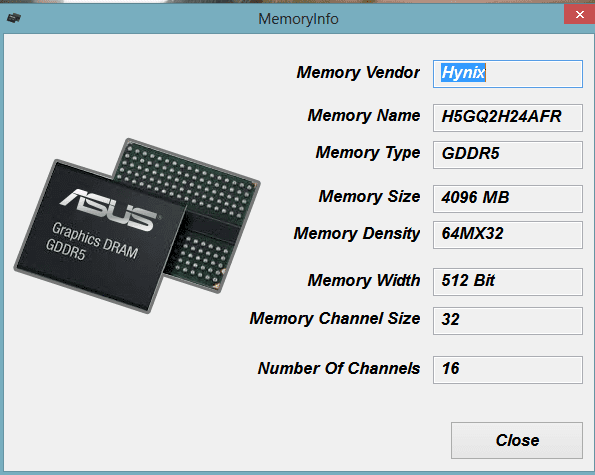Select the Memory Width field 512 Bit
595x475 pixels.
click(508, 282)
